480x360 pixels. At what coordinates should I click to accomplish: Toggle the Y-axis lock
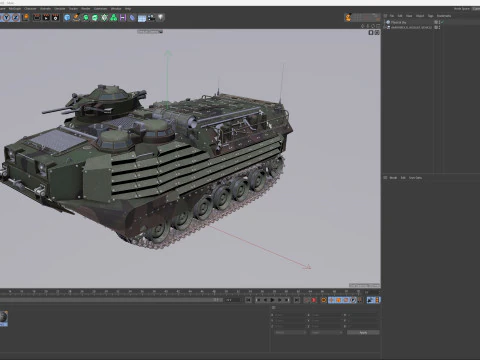(6, 17)
